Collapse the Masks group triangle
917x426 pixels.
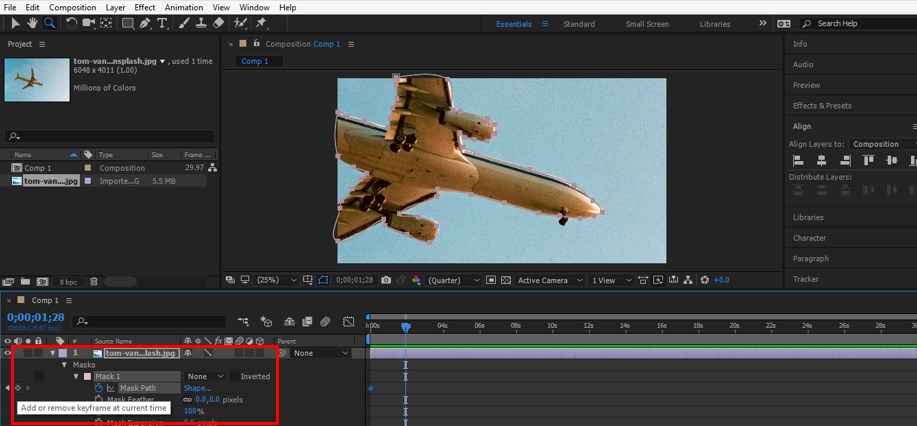[x=64, y=365]
